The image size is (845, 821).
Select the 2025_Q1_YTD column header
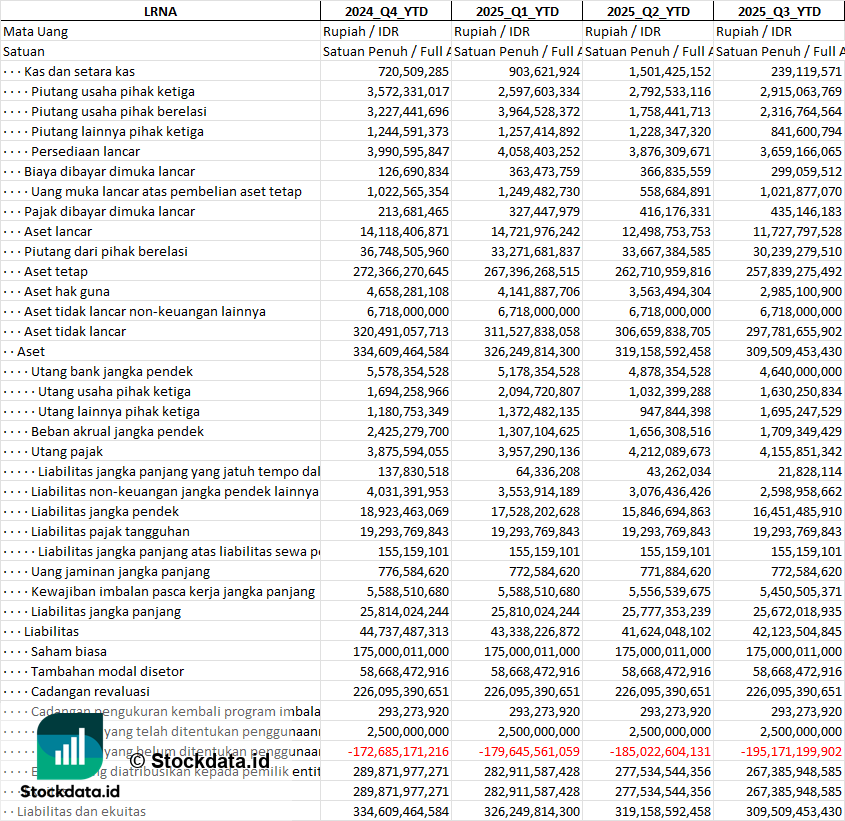pos(517,11)
